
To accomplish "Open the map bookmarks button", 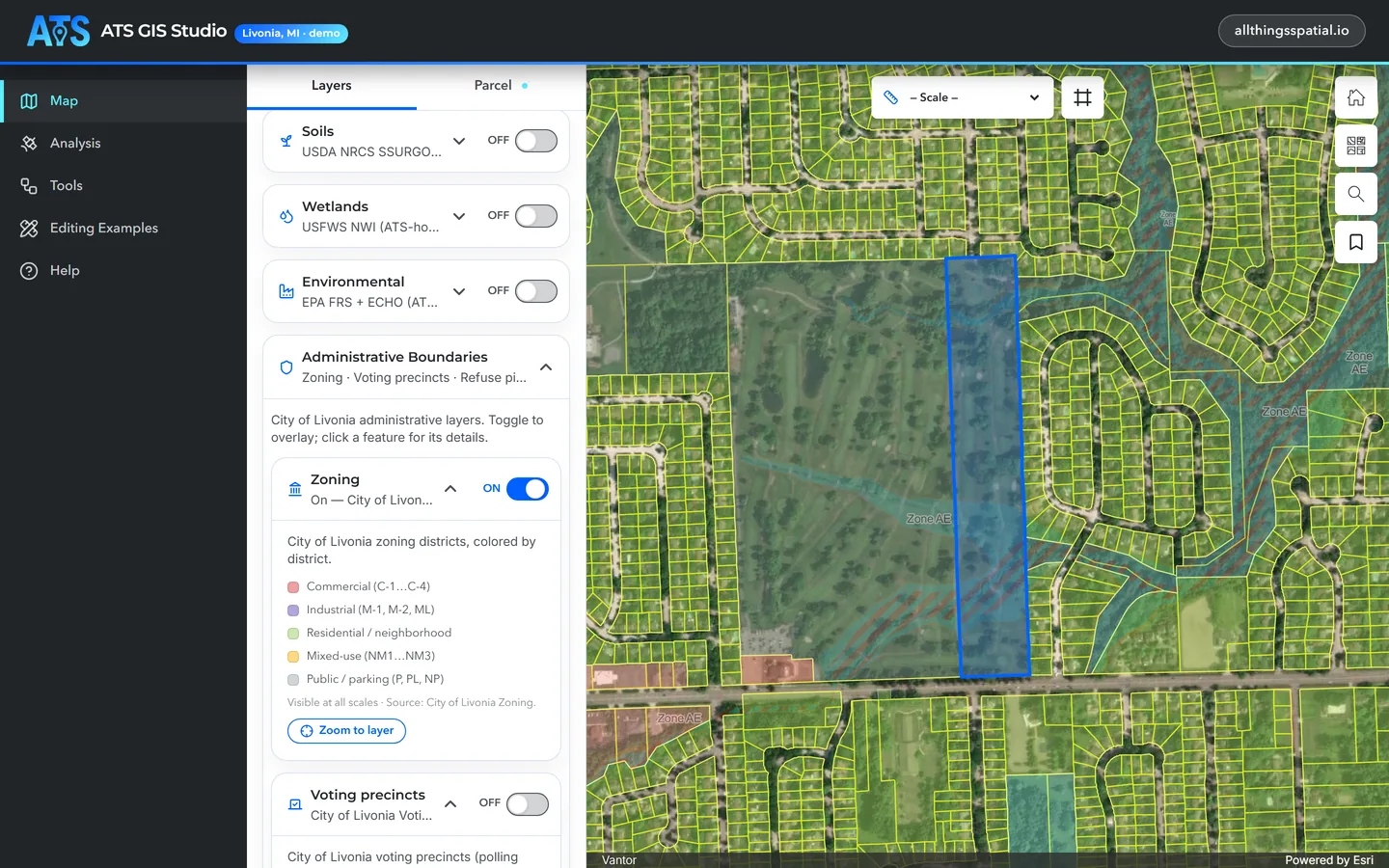I will 1356,242.
